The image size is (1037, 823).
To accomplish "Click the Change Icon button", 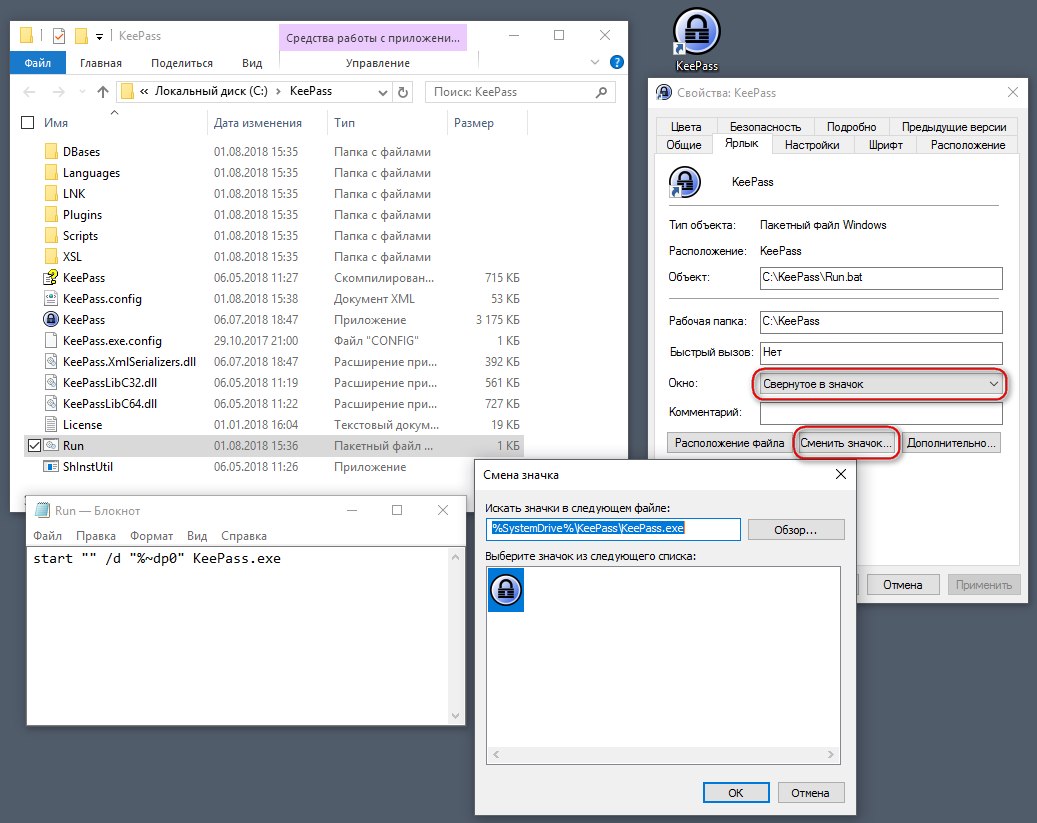I will click(846, 443).
